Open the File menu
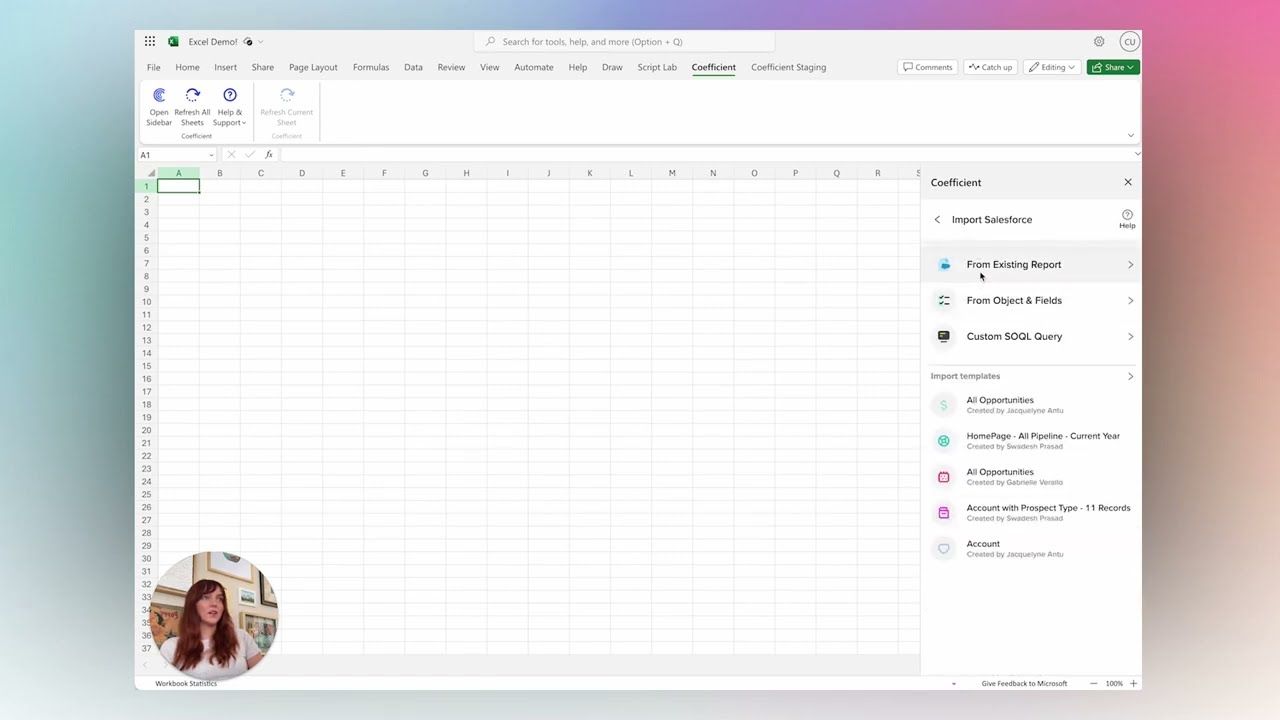 click(x=153, y=67)
